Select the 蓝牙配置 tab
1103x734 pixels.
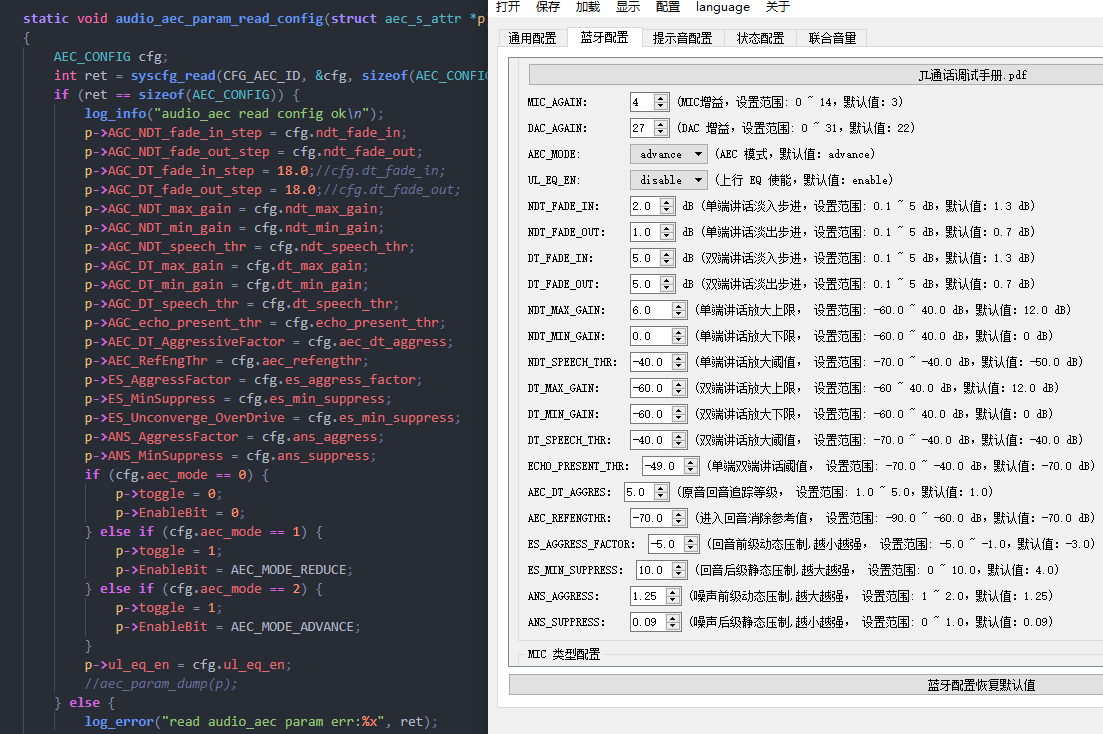click(x=604, y=37)
